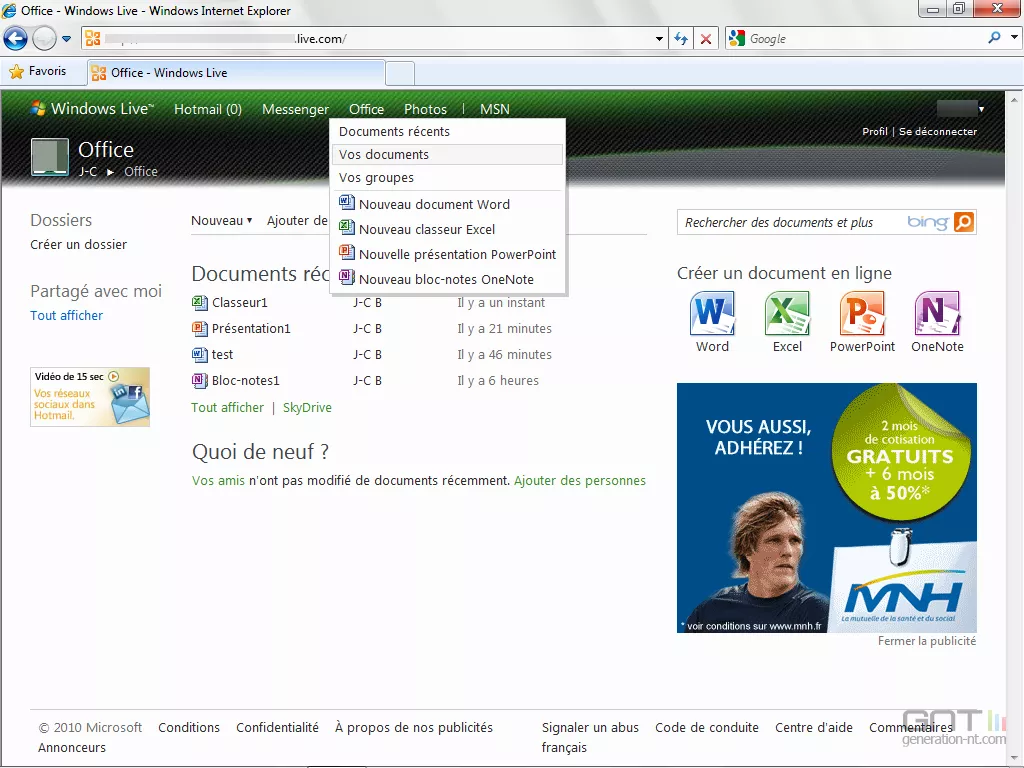1024x768 pixels.
Task: Open Confidentialité footer link
Action: click(278, 728)
